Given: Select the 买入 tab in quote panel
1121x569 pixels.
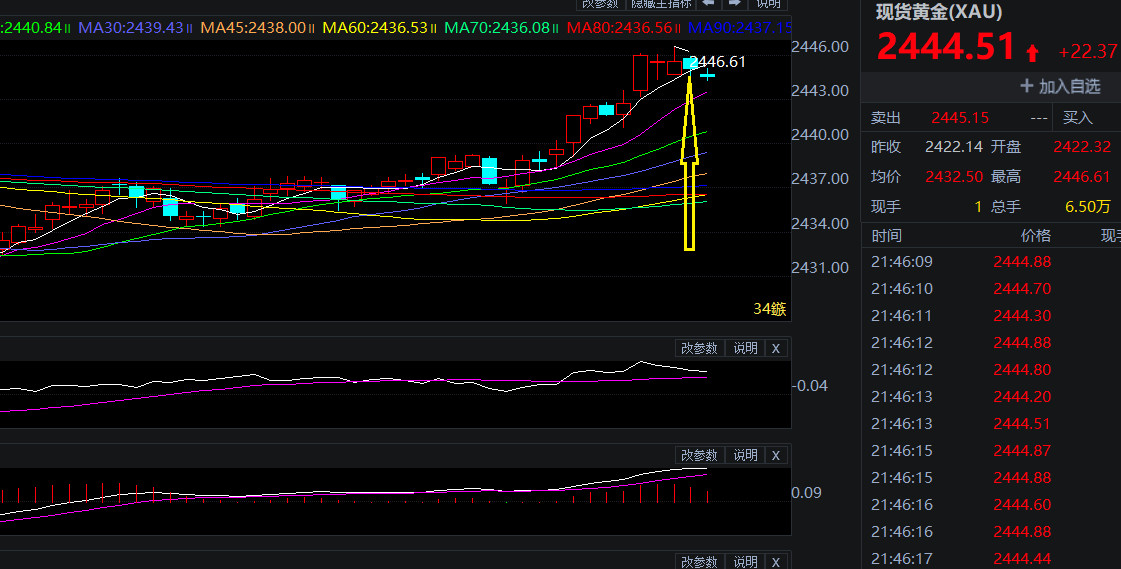Looking at the screenshot, I should coord(1077,117).
